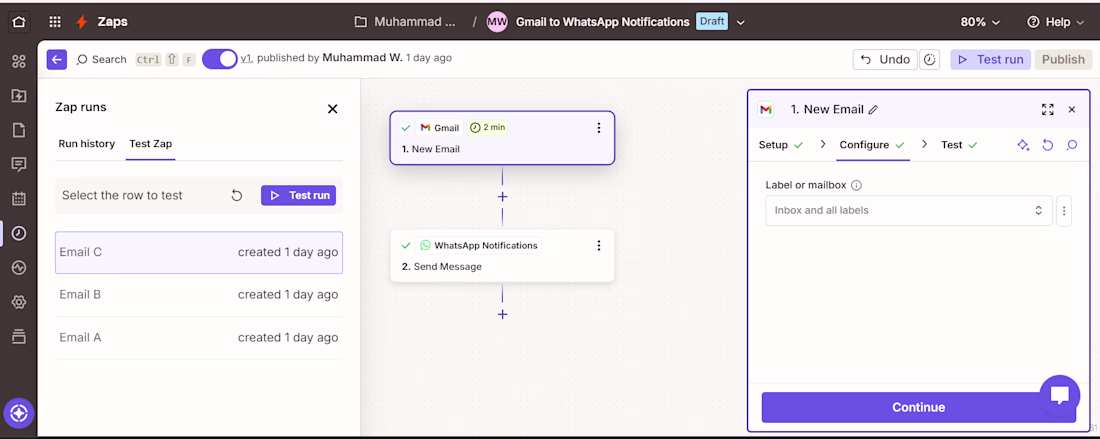Open the sidebar calendar schedule icon
This screenshot has width=1100, height=439.
pyautogui.click(x=19, y=198)
